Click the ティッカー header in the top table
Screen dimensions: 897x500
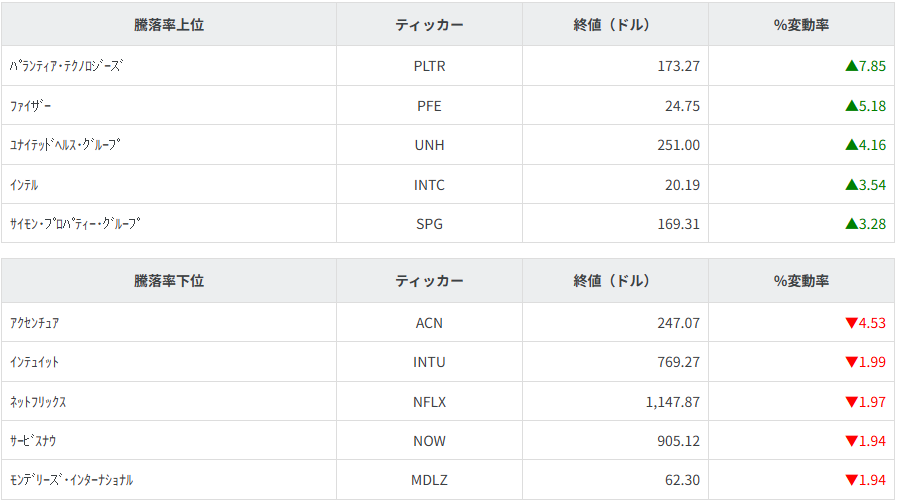click(x=429, y=25)
